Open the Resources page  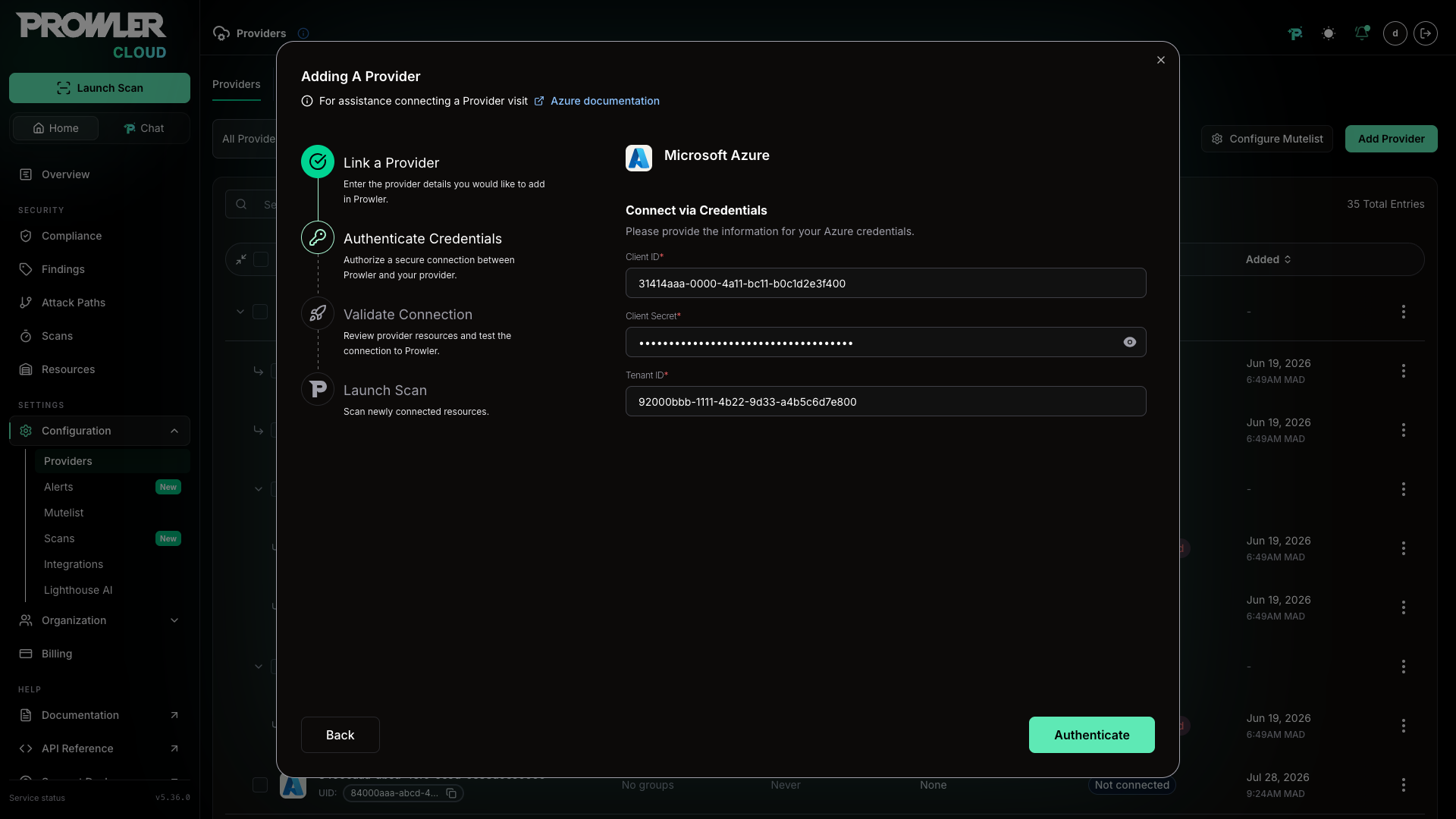99,369
